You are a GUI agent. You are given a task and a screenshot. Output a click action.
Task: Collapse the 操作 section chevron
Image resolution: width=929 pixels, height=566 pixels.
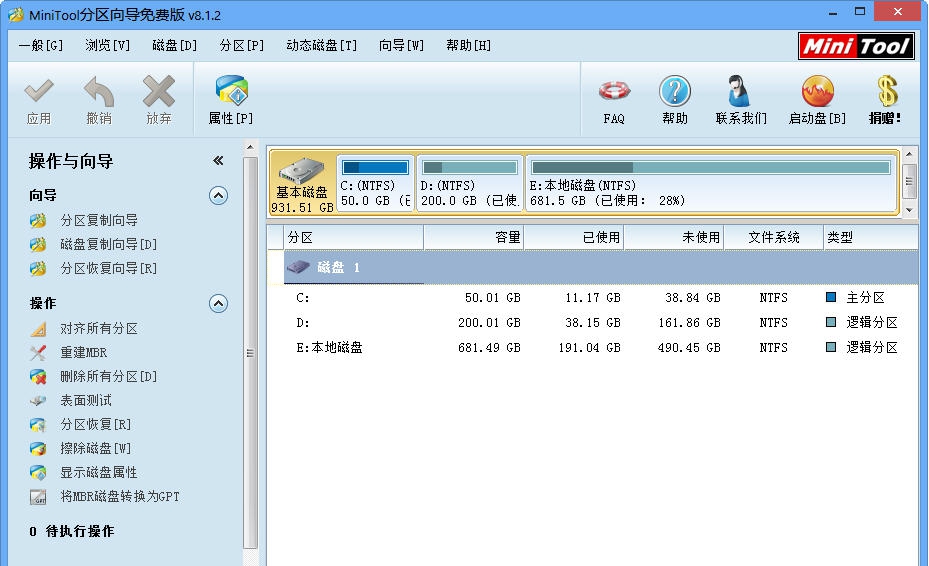[x=219, y=303]
